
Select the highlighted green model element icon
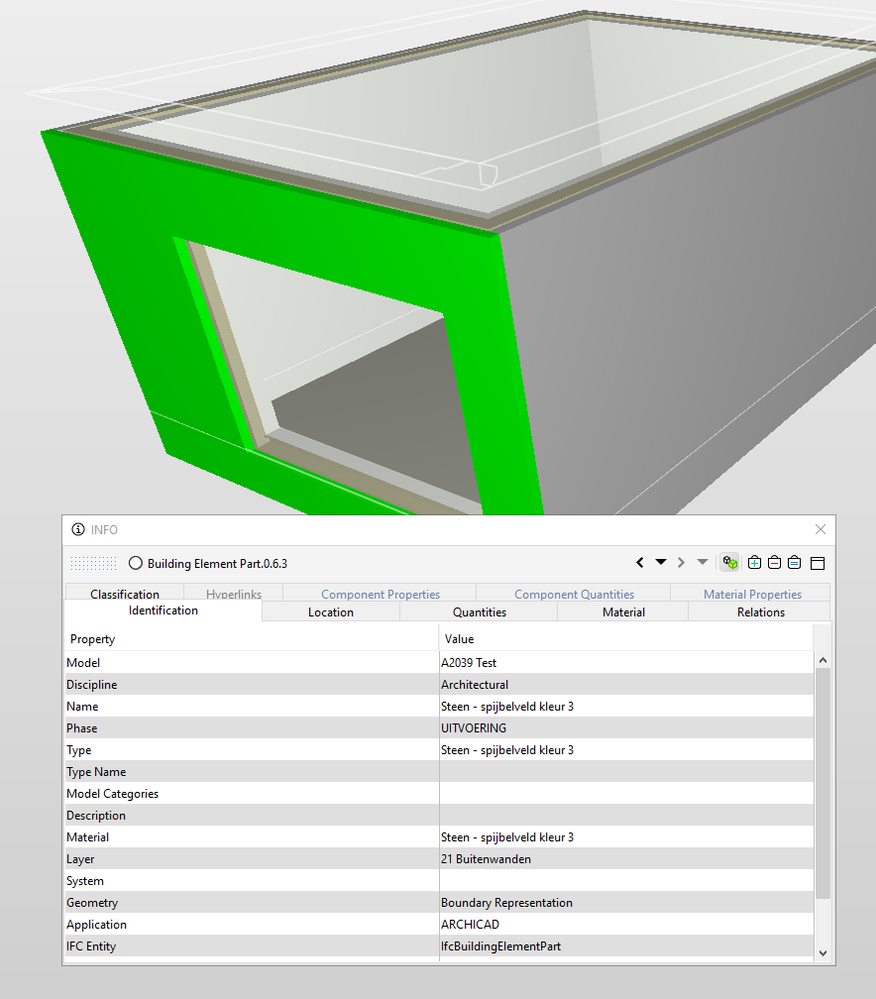coord(729,562)
